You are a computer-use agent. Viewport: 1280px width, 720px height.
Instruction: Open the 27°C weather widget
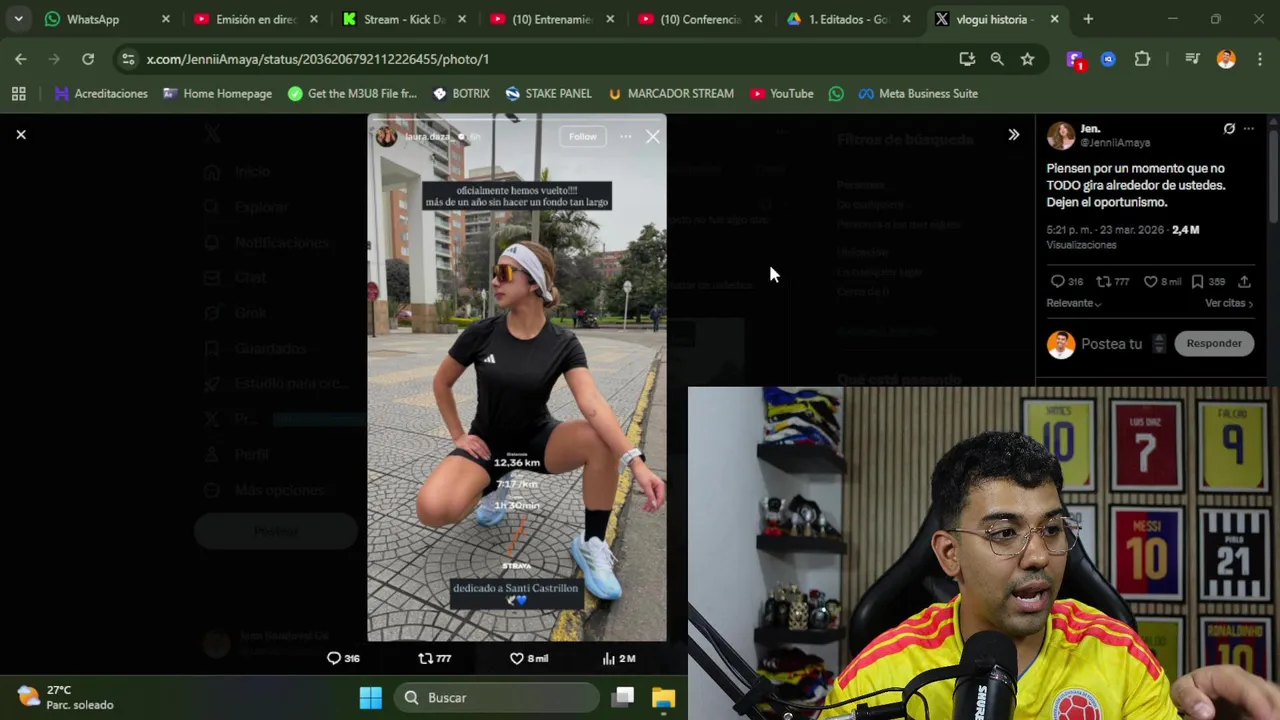tap(66, 697)
